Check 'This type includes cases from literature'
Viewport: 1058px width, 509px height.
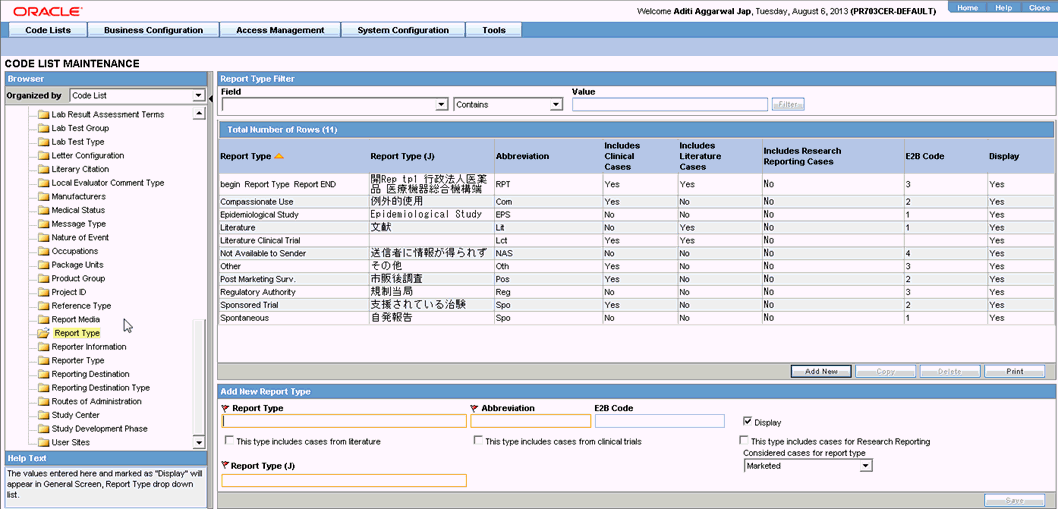[230, 441]
